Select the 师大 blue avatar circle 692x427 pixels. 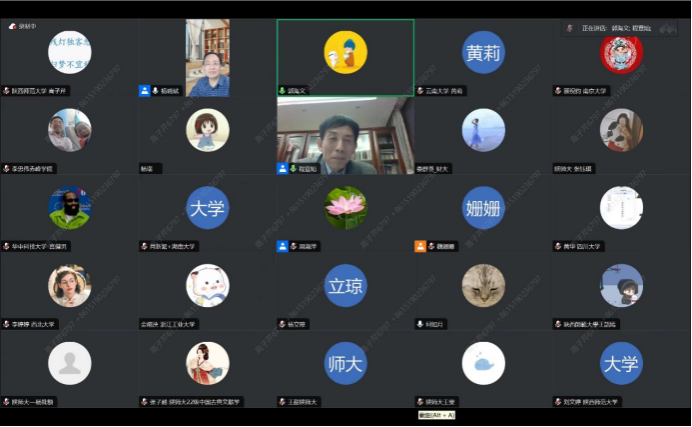point(345,363)
